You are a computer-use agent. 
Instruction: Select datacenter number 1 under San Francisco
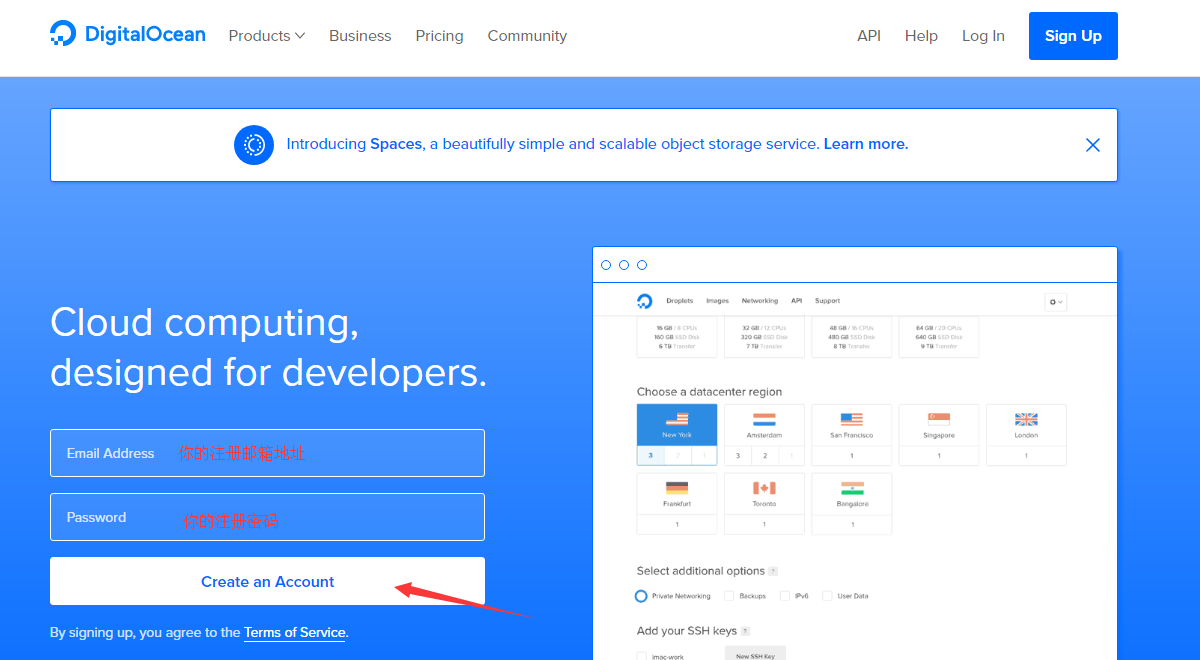pos(851,456)
